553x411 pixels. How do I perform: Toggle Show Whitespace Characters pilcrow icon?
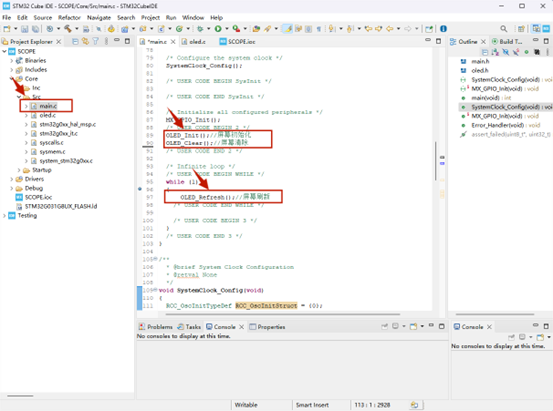(318, 29)
